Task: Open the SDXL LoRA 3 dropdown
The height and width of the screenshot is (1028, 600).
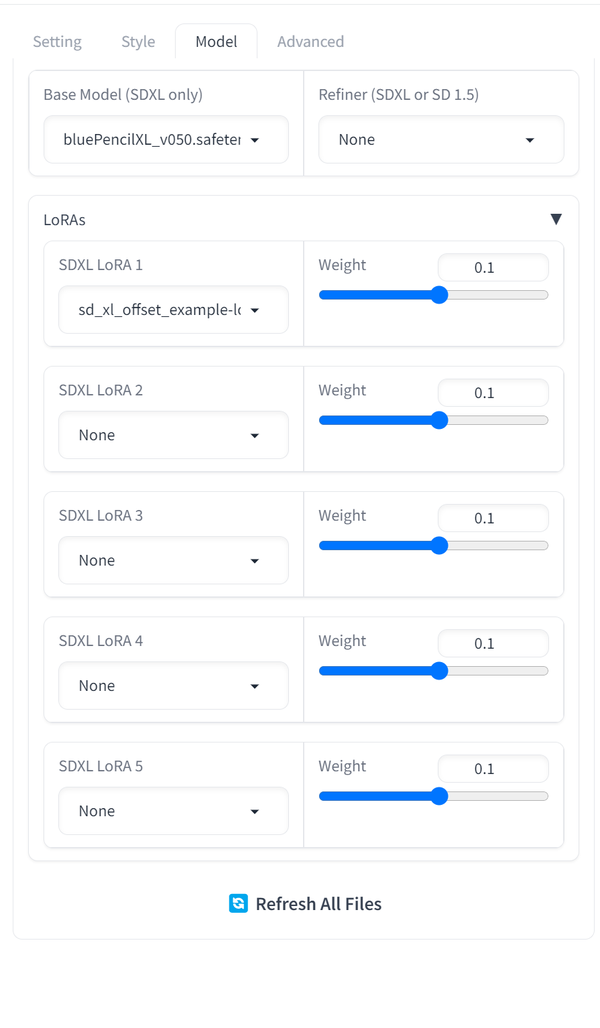Action: click(x=173, y=560)
